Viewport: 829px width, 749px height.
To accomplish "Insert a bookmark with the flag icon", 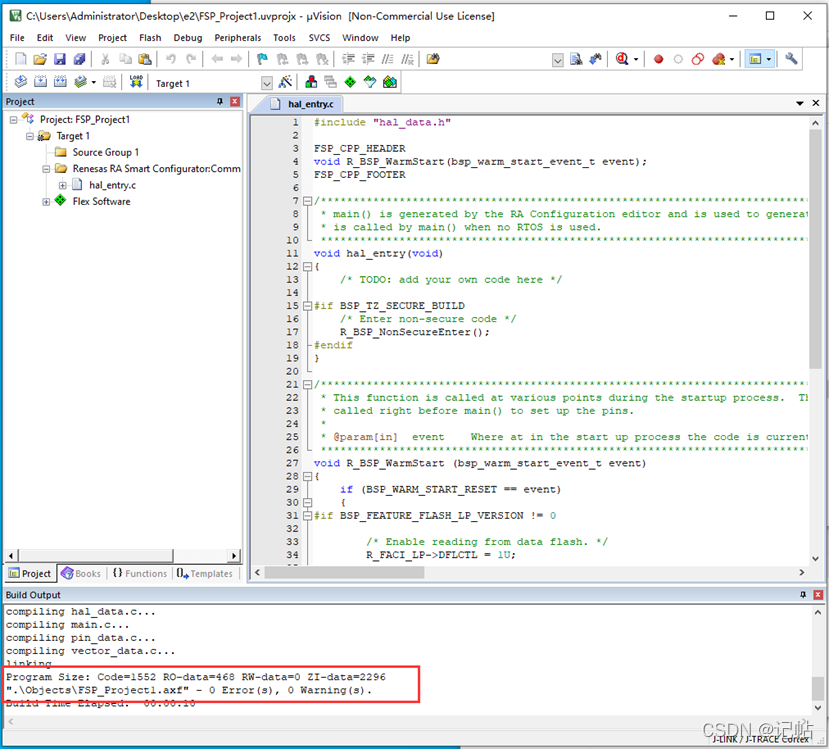I will 262,59.
